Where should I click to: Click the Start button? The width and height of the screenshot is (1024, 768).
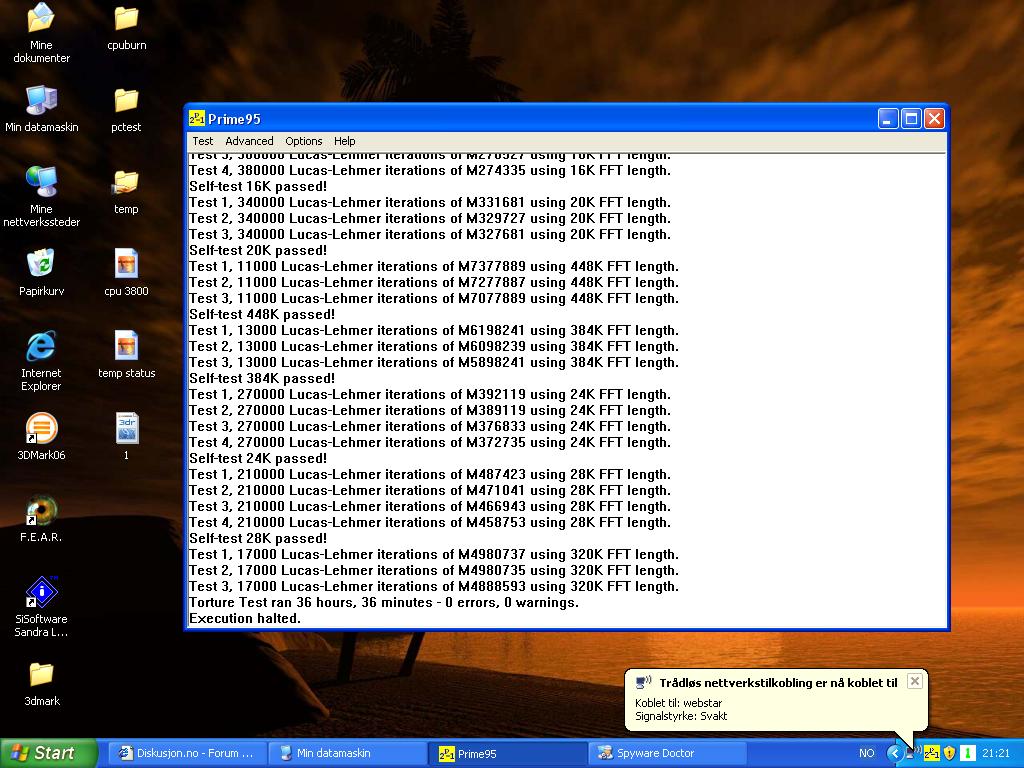pyautogui.click(x=49, y=753)
